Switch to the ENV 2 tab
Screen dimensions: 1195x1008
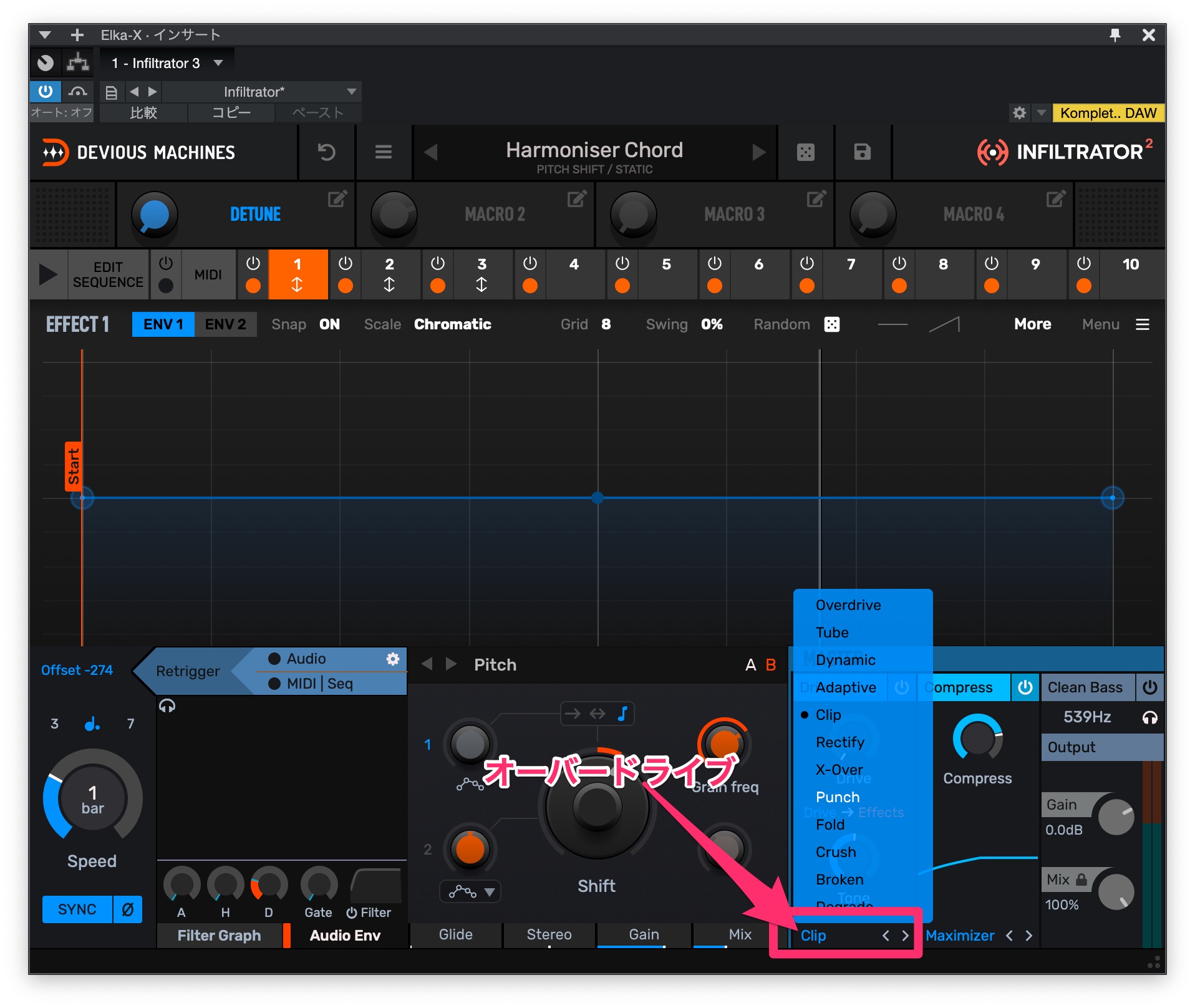(x=225, y=324)
